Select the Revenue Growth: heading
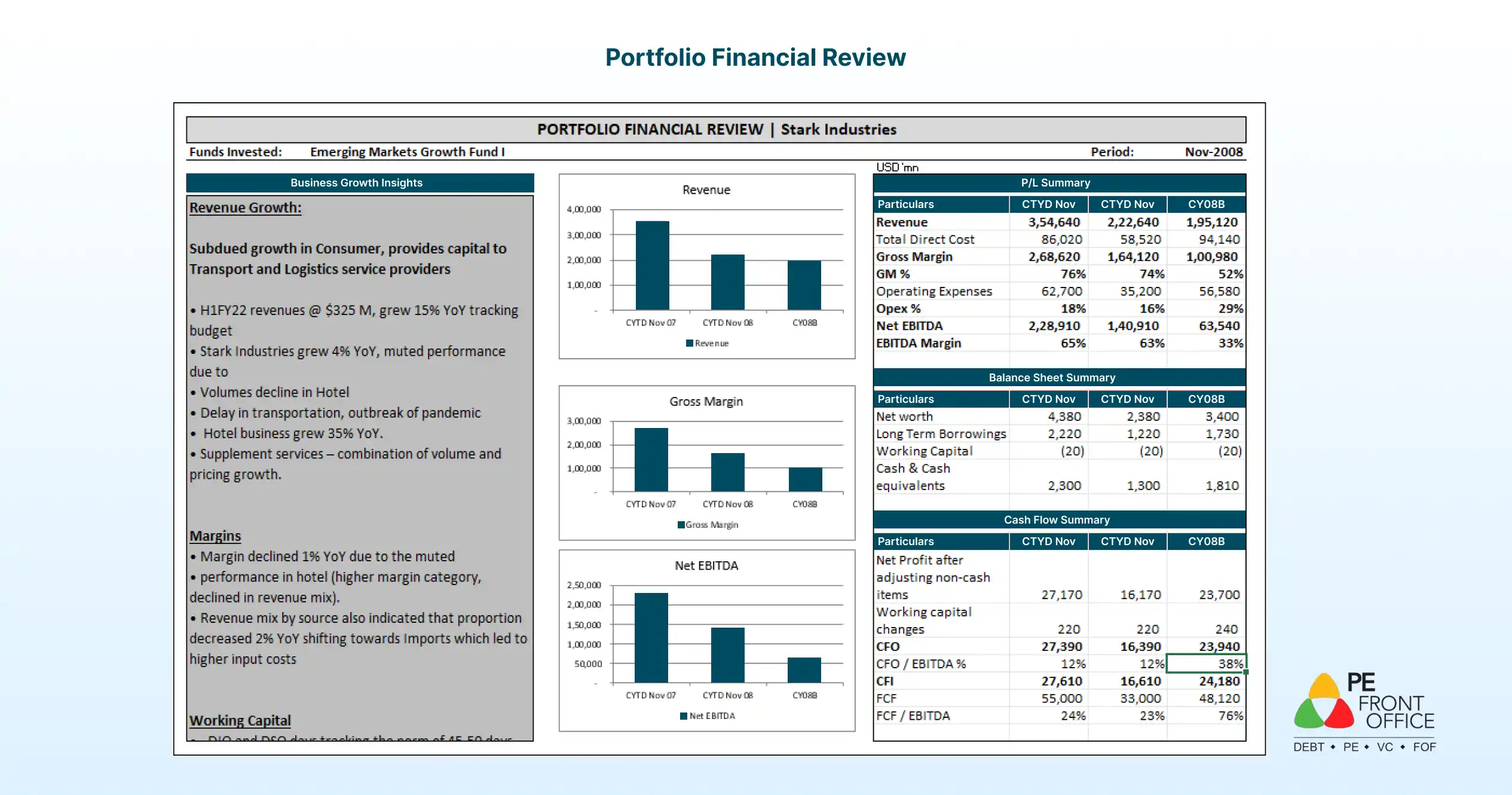Screen dimensions: 1512x795 [x=246, y=208]
